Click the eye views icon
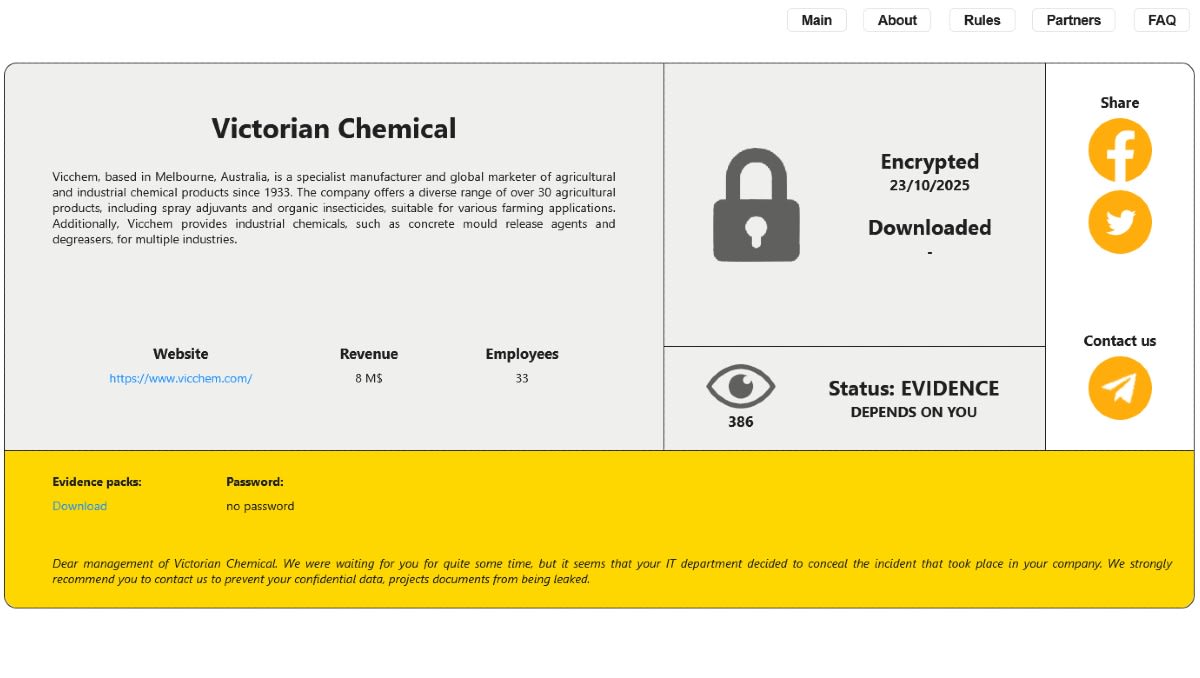The height and width of the screenshot is (678, 1200). tap(740, 386)
